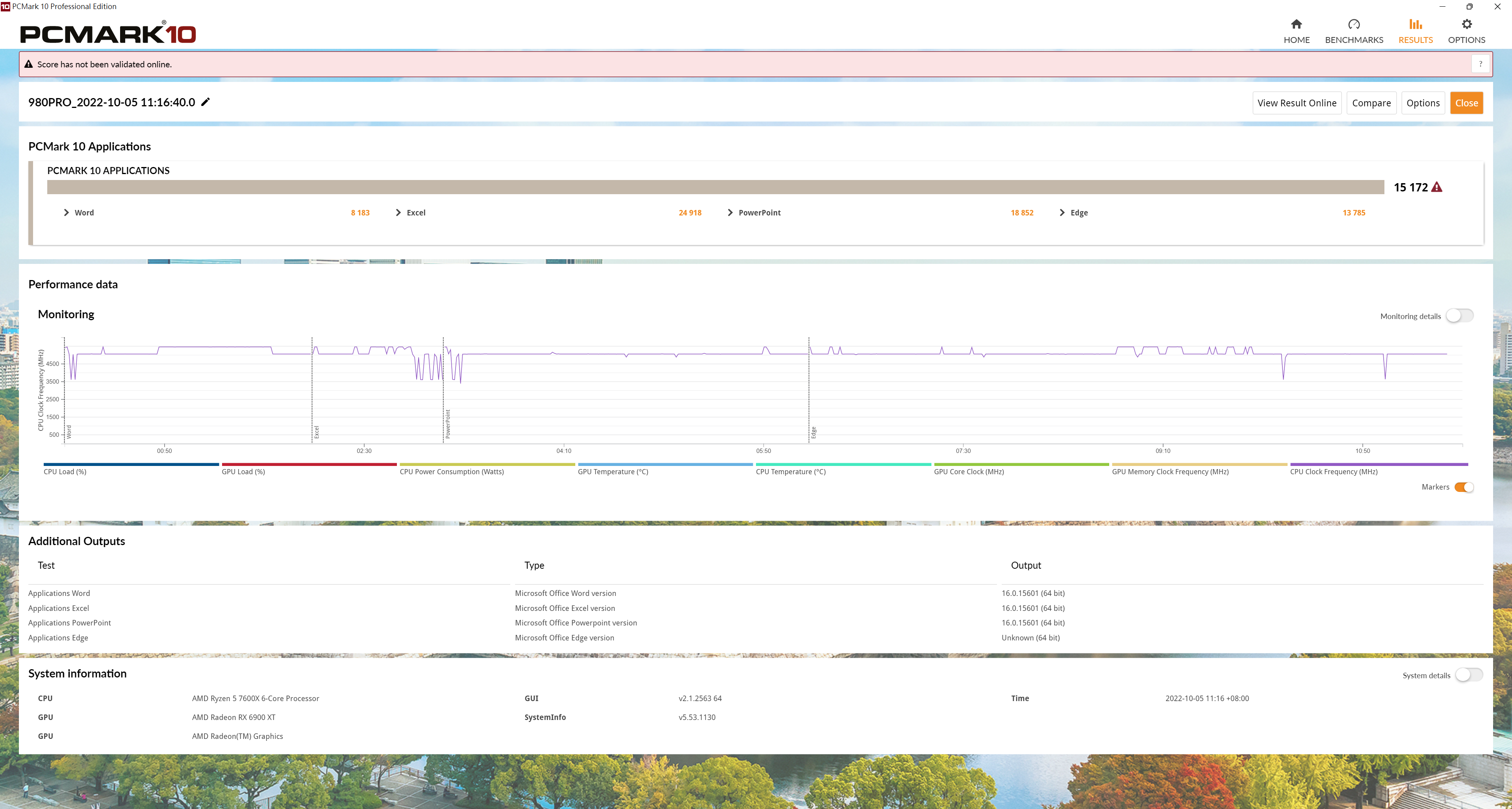Click the AMD Radeon RX 6900 XT entry
This screenshot has height=809, width=1512.
233,717
